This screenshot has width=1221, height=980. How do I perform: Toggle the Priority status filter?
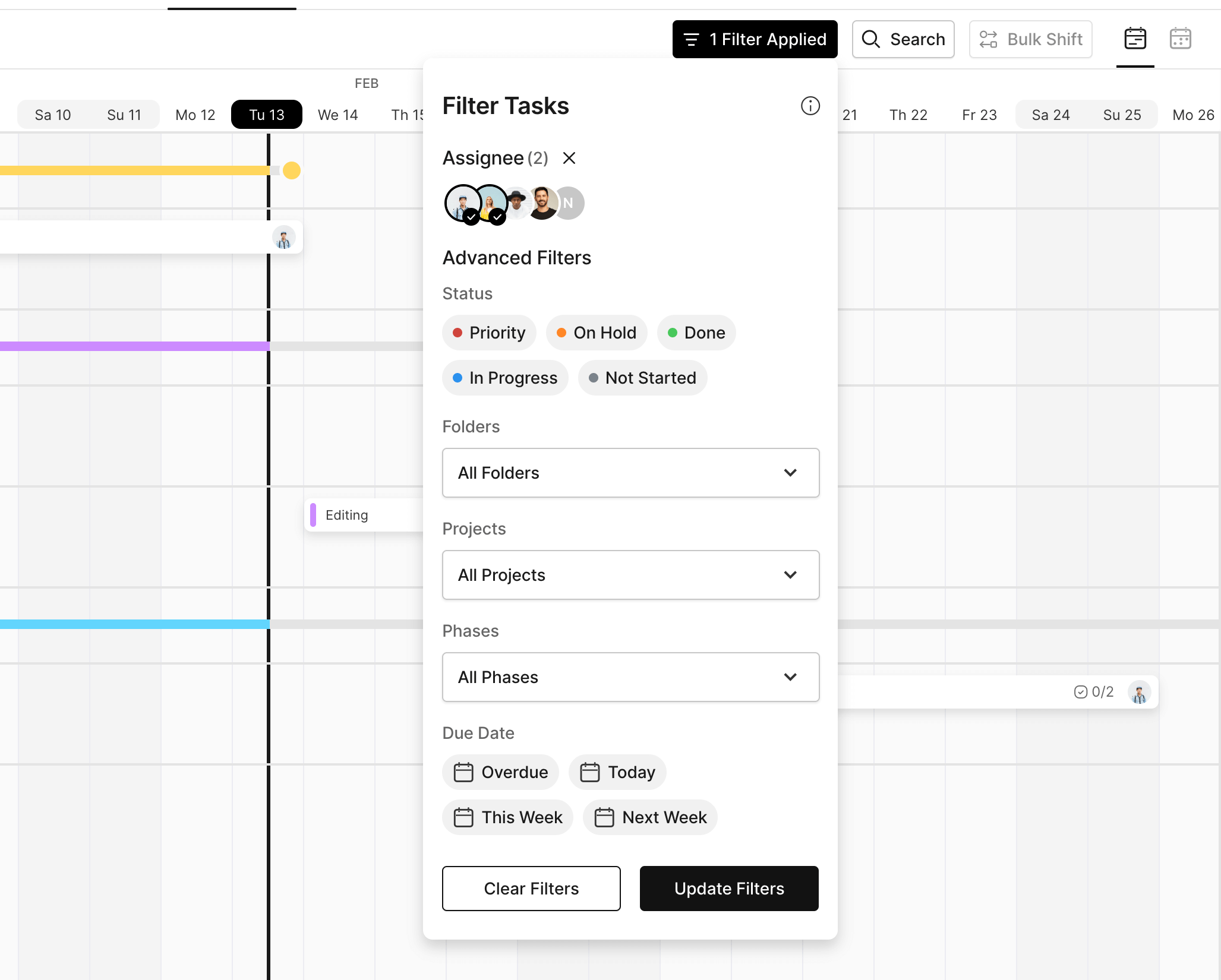coord(489,333)
